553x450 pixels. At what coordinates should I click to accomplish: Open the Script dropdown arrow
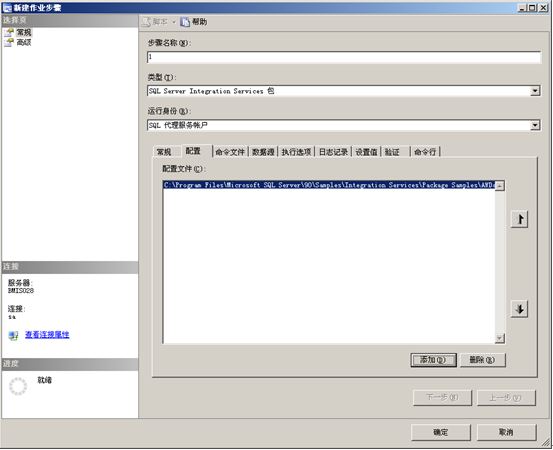click(174, 22)
